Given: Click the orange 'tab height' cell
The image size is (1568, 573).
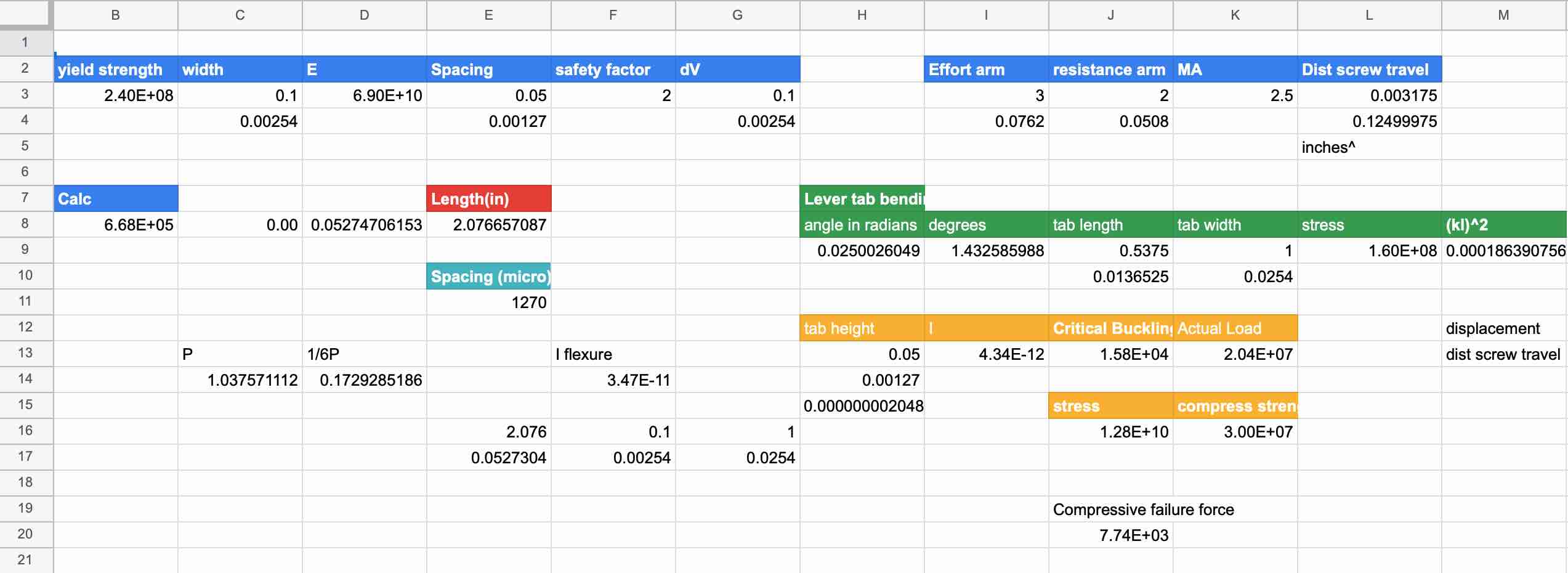Looking at the screenshot, I should click(862, 328).
